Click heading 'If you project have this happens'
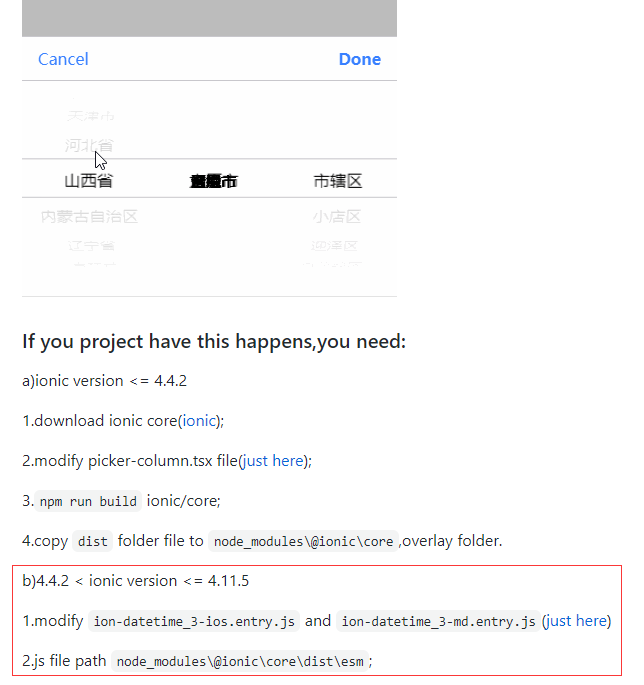Viewport: 644px width, 685px height. (x=214, y=342)
